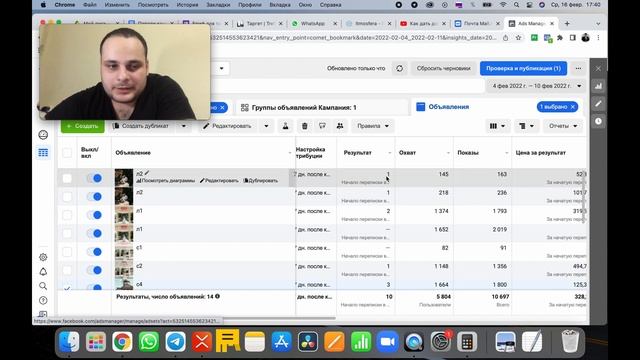640x360 pixels.
Task: Switch off ad л1 with reach 1 652
Action: coord(94,233)
